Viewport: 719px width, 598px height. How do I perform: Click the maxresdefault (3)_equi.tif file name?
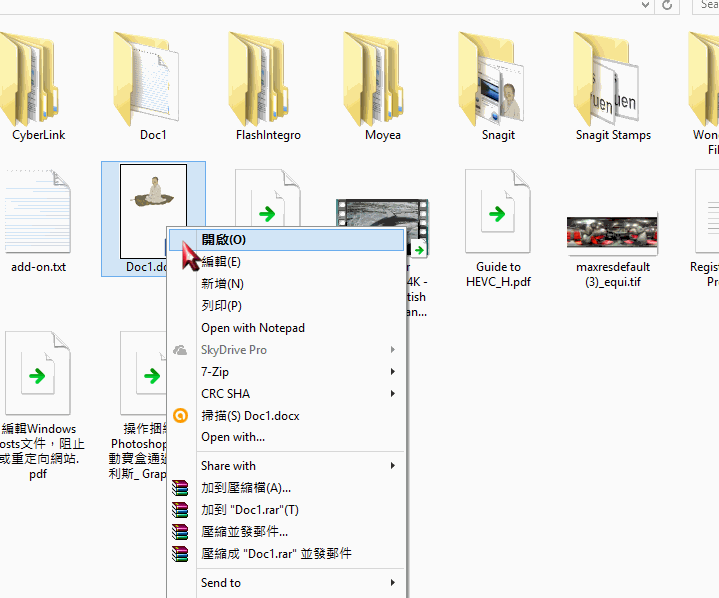coord(613,274)
